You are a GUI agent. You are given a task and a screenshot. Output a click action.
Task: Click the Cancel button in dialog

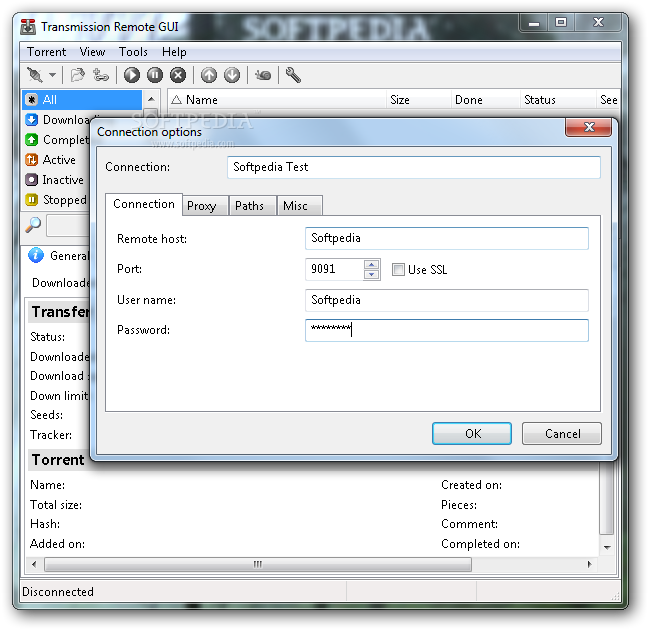(x=562, y=433)
